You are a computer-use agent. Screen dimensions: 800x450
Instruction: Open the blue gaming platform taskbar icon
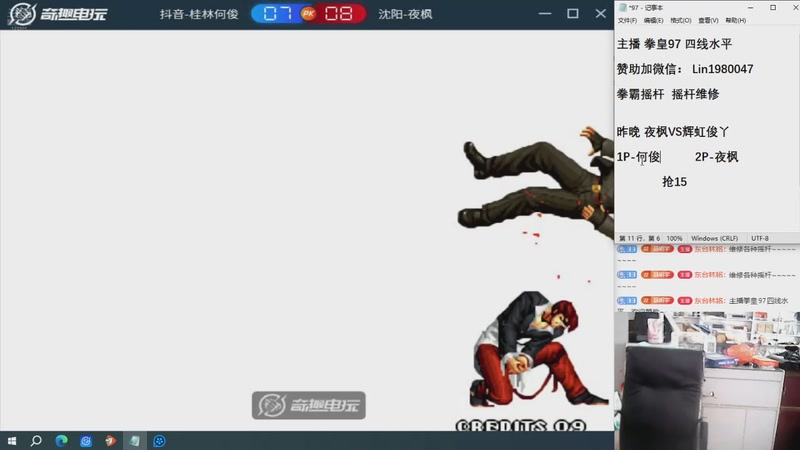point(86,441)
